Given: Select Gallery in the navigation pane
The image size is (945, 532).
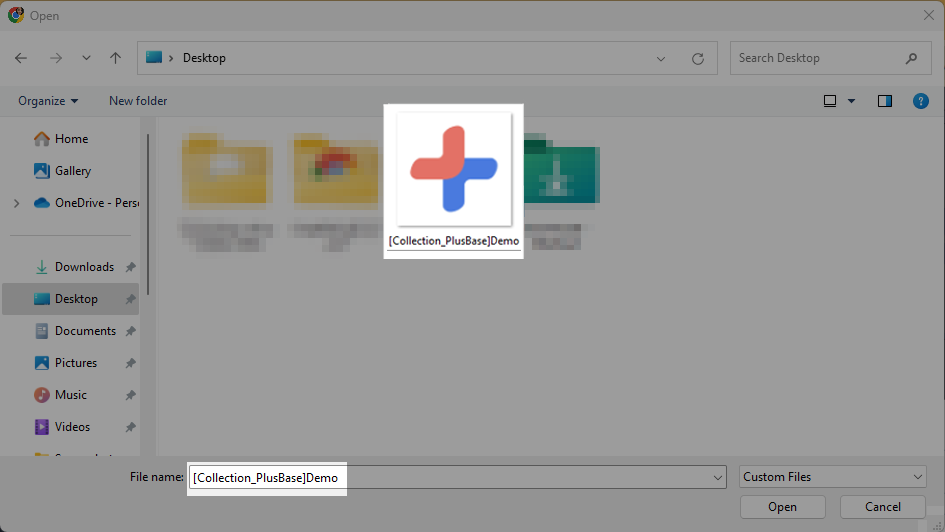Looking at the screenshot, I should tap(73, 171).
